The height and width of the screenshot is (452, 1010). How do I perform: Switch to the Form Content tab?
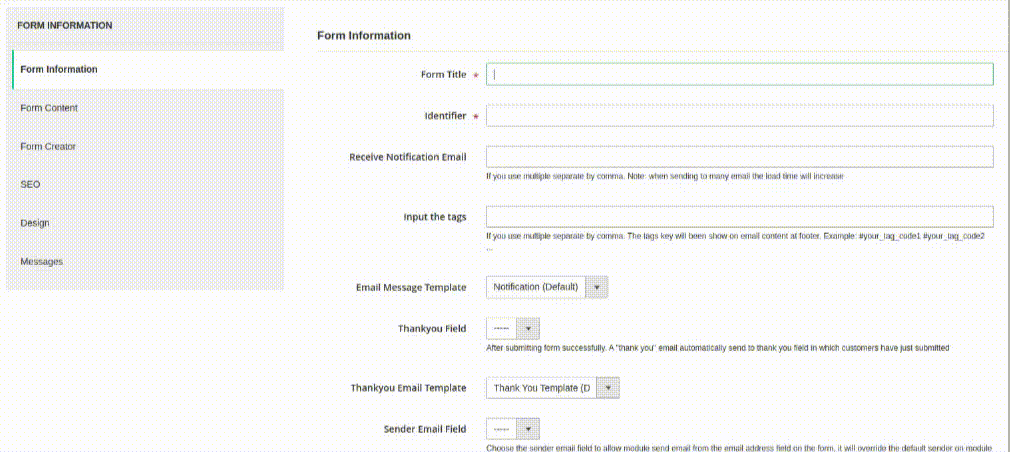(x=49, y=108)
